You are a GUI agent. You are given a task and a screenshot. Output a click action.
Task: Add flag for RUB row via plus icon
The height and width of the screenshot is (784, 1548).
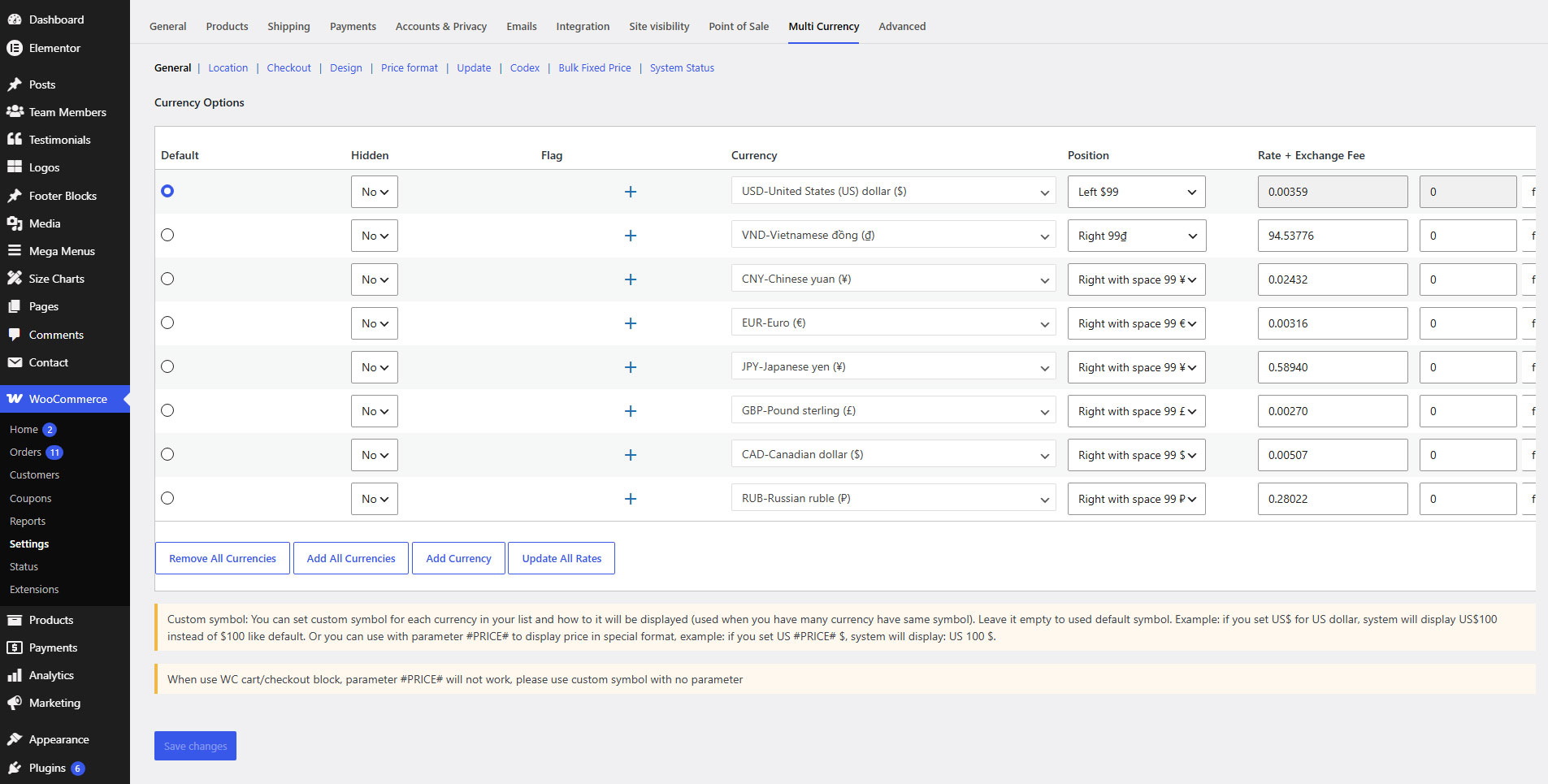click(x=630, y=499)
